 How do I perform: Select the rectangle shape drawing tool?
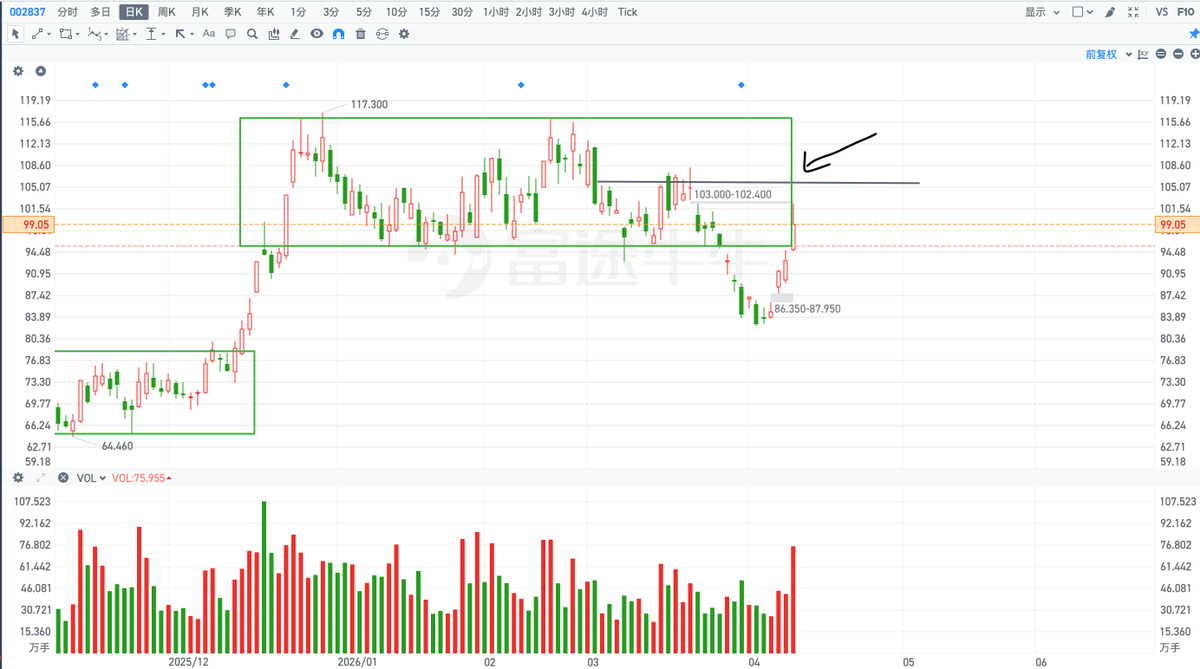point(65,34)
